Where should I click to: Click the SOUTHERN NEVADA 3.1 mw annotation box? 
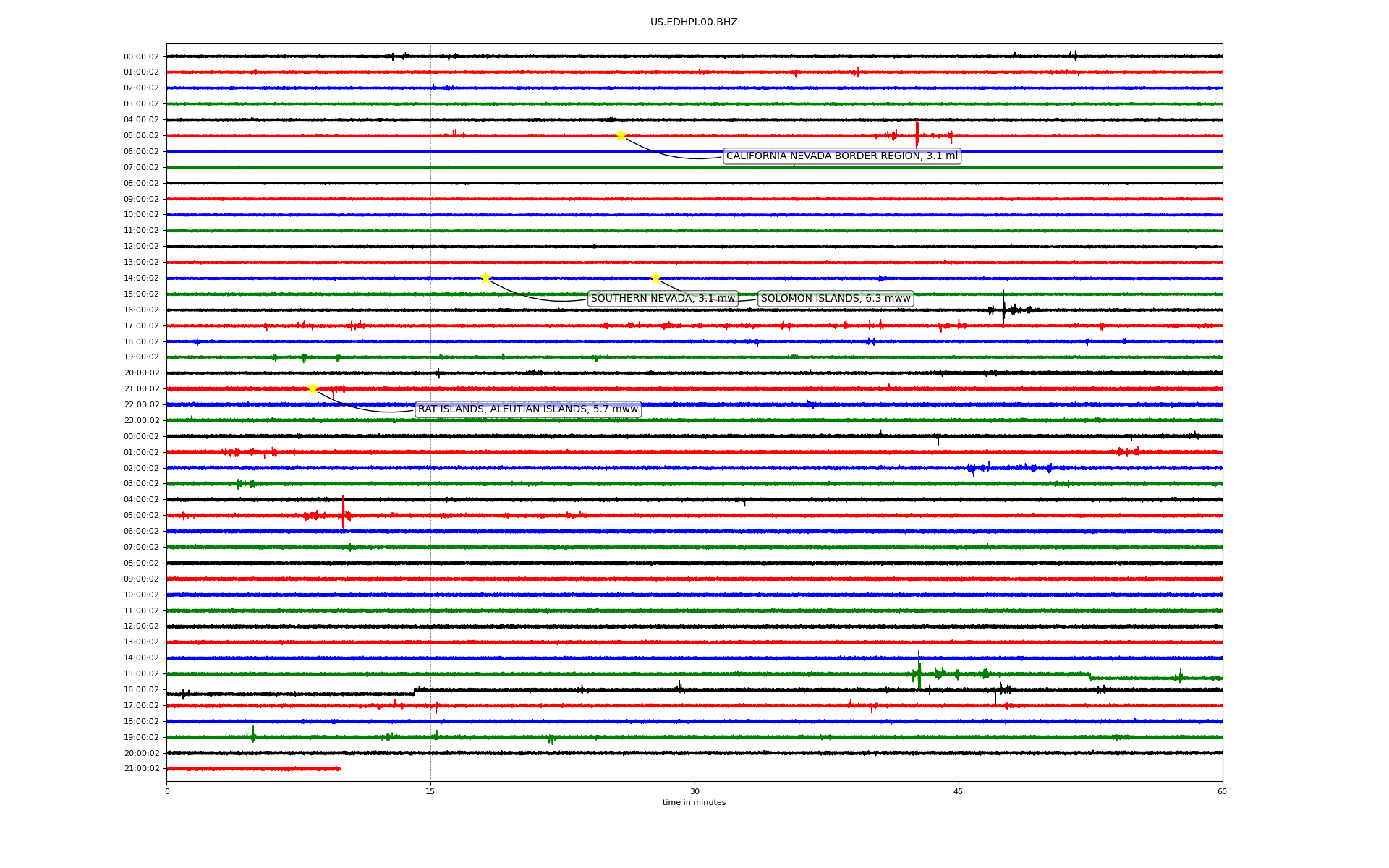[x=663, y=299]
